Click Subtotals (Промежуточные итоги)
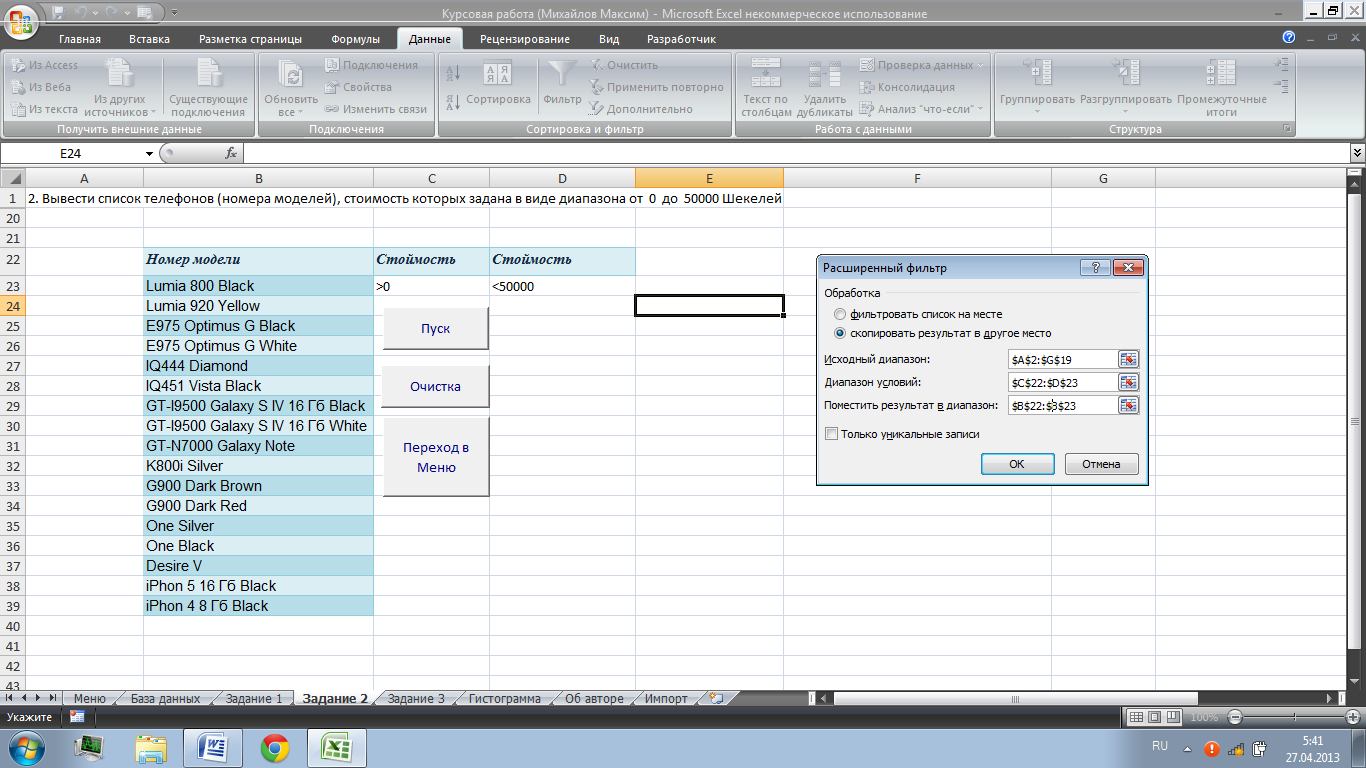 tap(1221, 88)
